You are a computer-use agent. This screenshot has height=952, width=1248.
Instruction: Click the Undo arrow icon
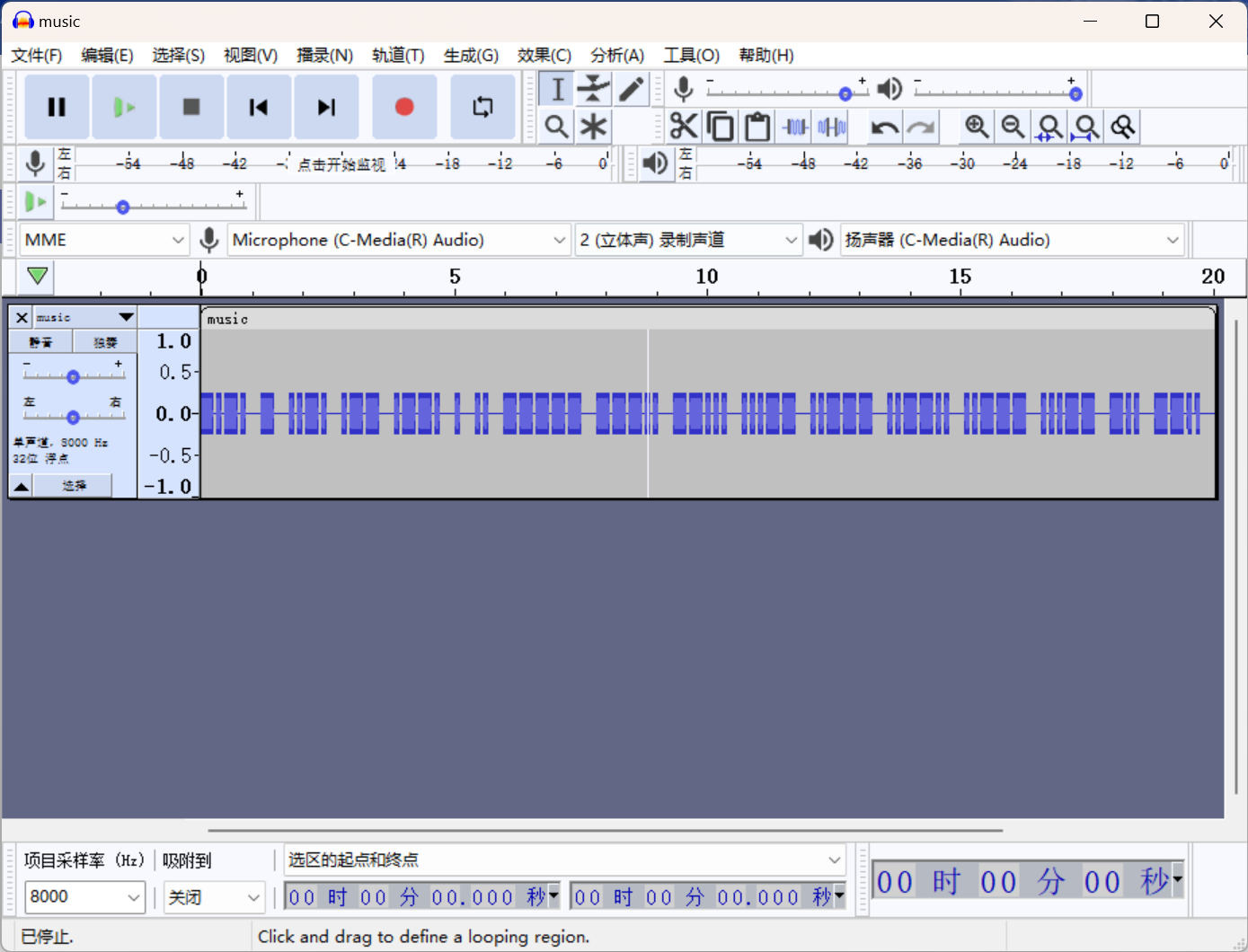[x=884, y=127]
